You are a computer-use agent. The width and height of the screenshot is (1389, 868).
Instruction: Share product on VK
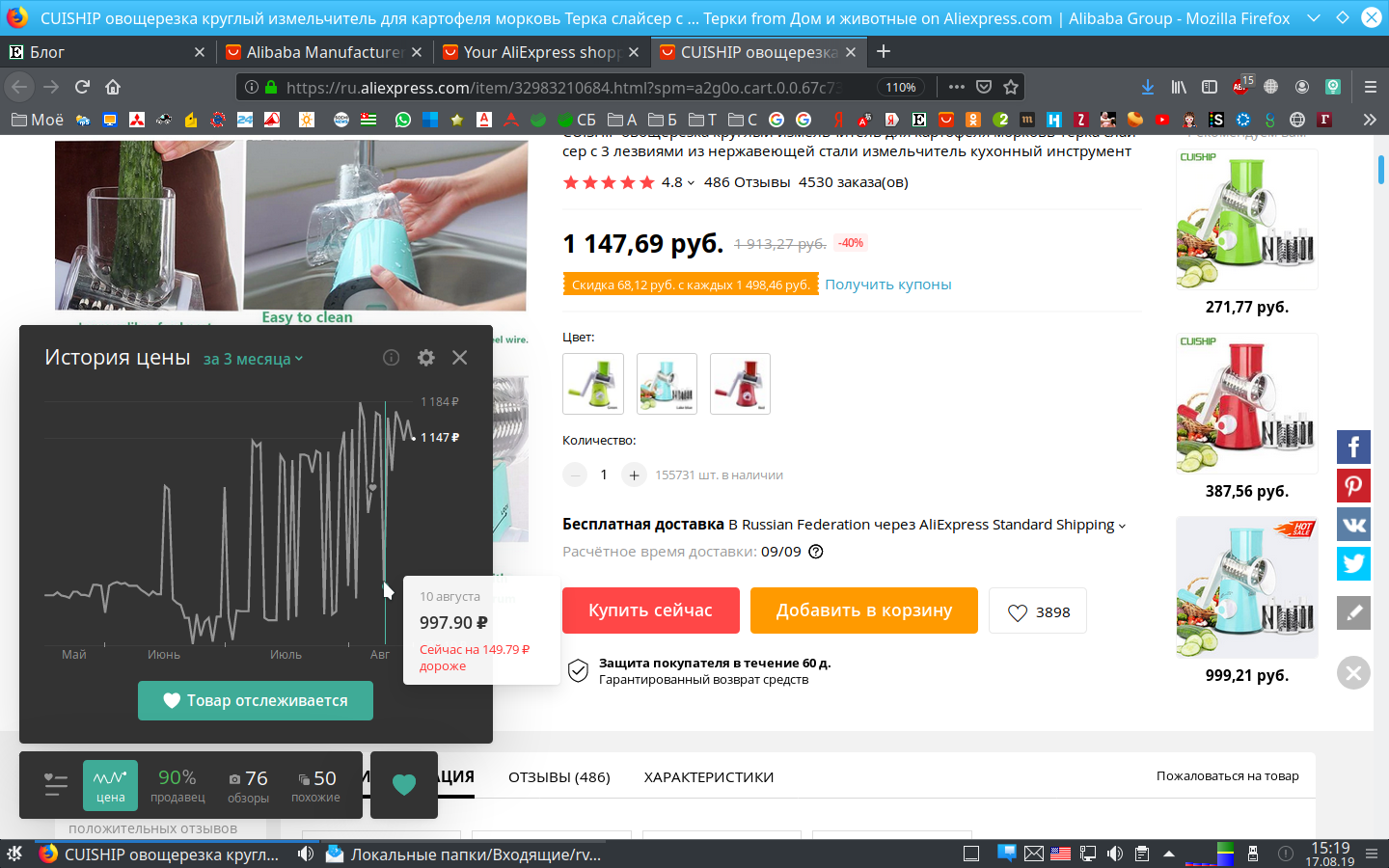[x=1353, y=525]
